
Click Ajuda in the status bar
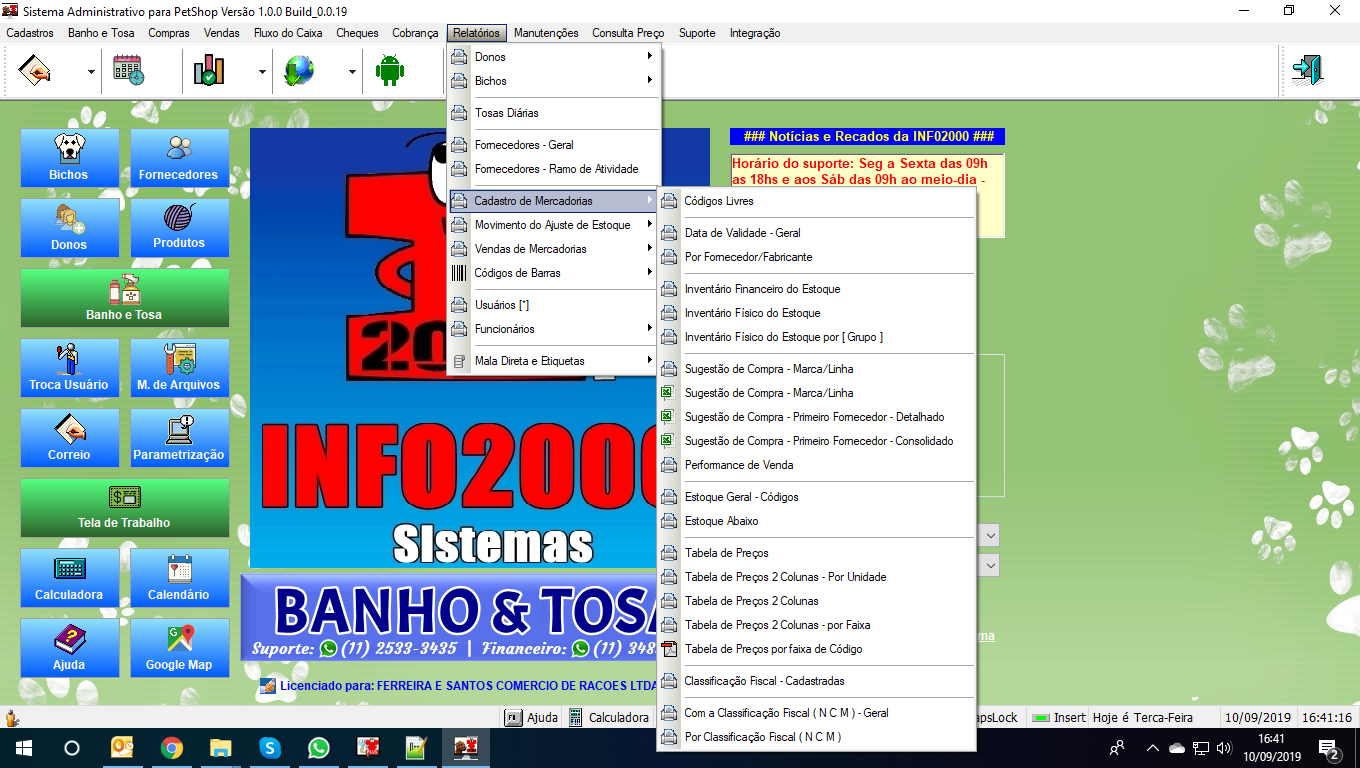point(531,717)
